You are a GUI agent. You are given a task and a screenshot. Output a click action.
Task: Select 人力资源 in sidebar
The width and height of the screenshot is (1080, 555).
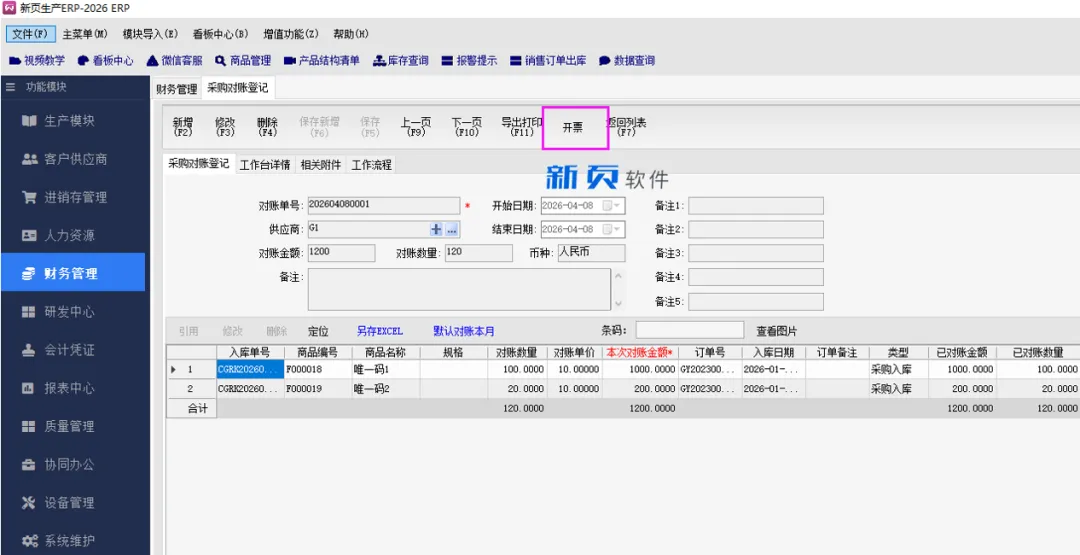click(72, 235)
